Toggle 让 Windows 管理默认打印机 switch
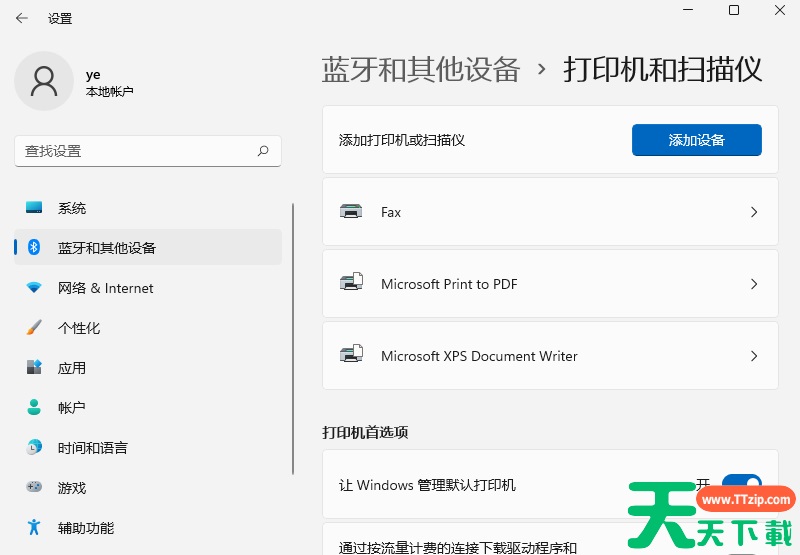Screen dimensions: 800x555 (x=741, y=484)
